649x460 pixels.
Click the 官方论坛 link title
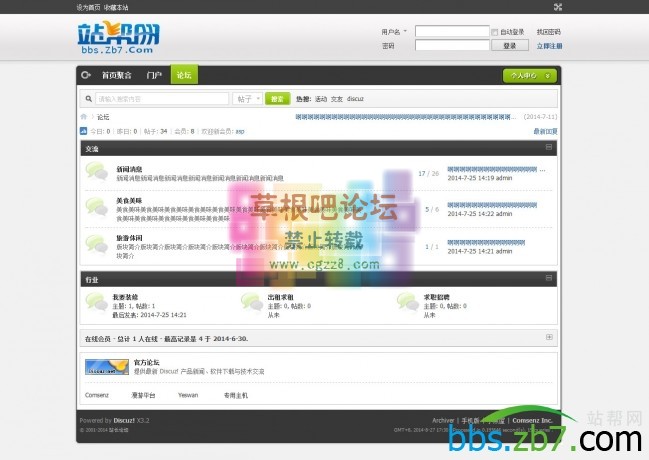(x=147, y=362)
